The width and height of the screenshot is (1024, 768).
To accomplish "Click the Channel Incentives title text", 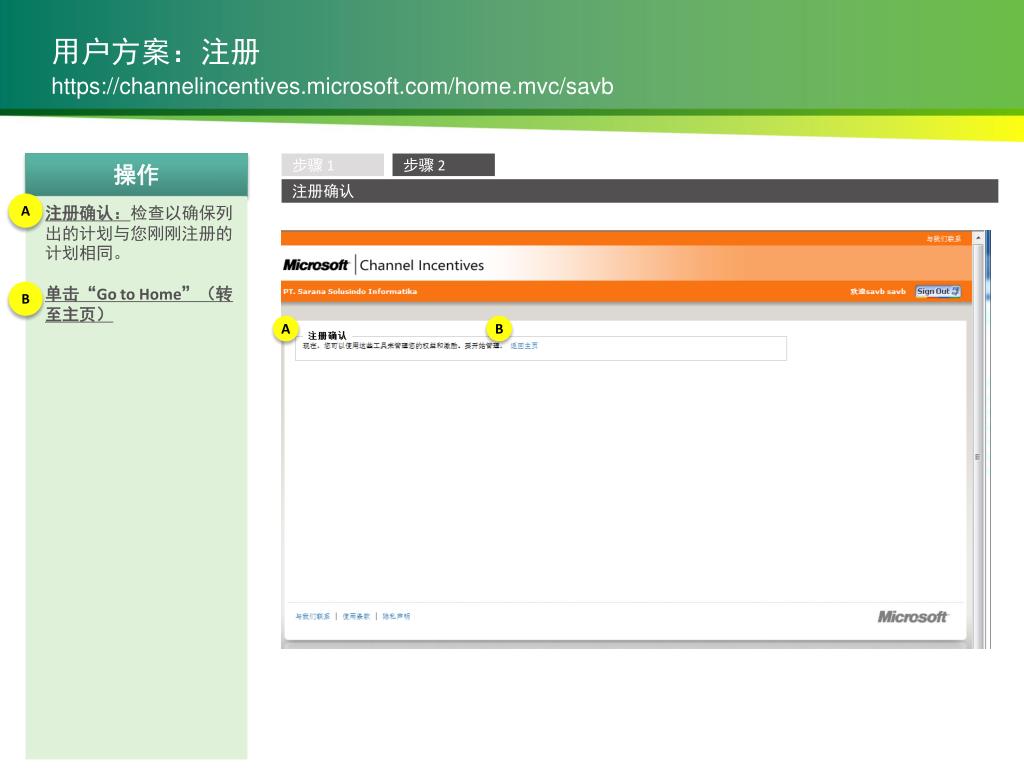I will click(x=421, y=265).
